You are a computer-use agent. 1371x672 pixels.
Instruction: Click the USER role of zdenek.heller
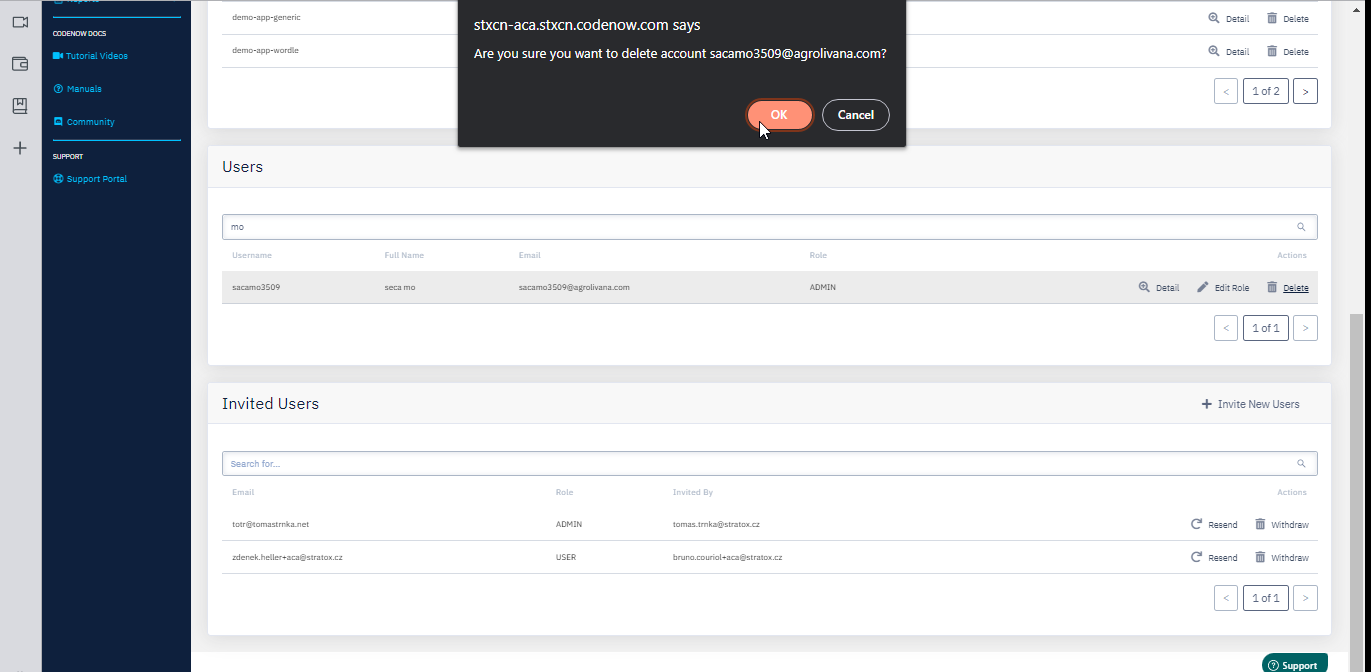point(566,557)
